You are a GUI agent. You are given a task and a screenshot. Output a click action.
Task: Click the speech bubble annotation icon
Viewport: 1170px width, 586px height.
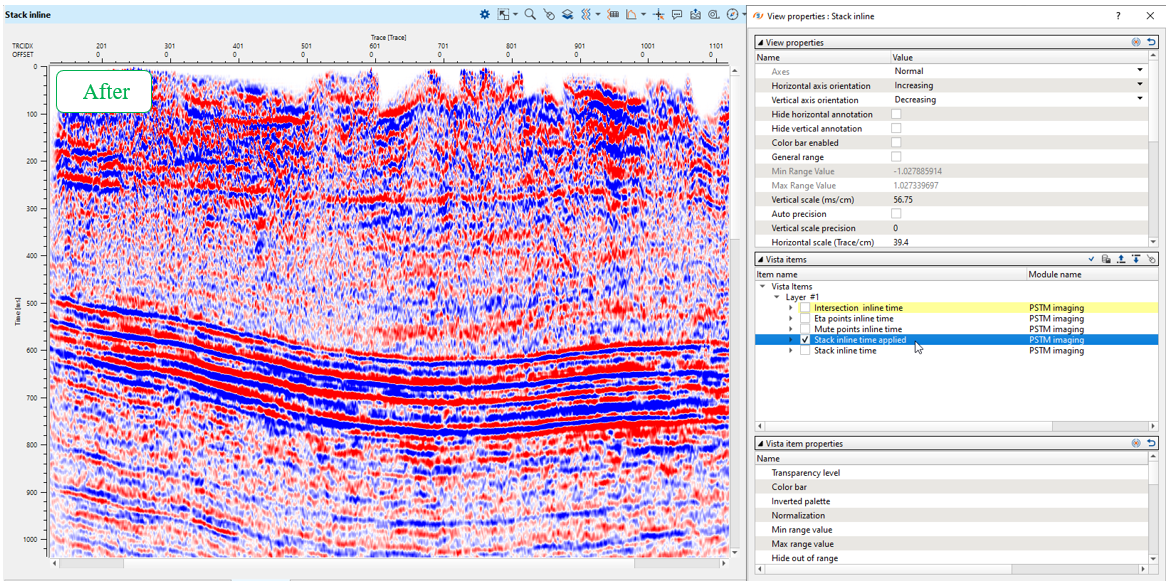click(x=677, y=15)
